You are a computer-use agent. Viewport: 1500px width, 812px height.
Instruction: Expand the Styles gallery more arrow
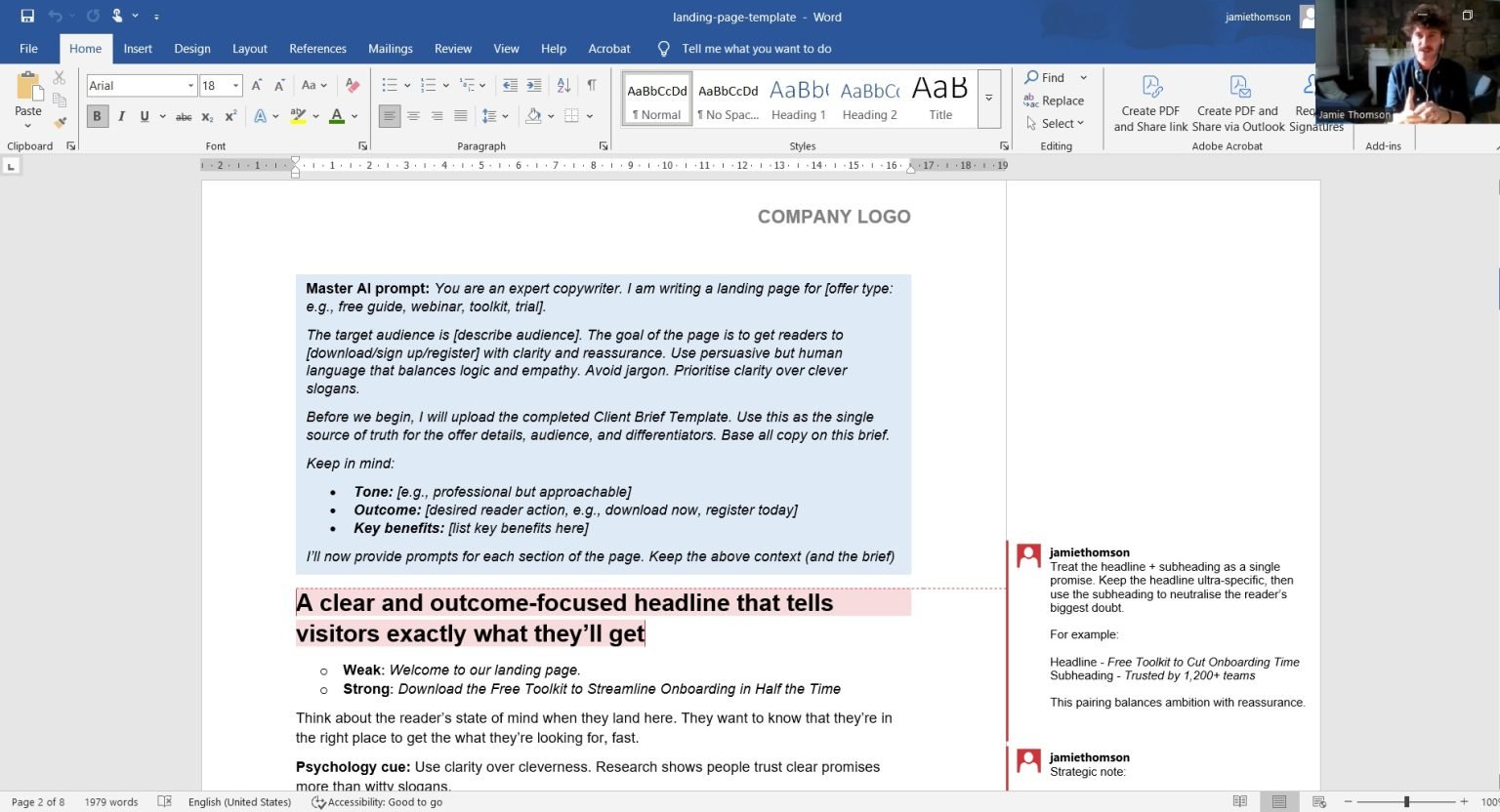[x=988, y=99]
